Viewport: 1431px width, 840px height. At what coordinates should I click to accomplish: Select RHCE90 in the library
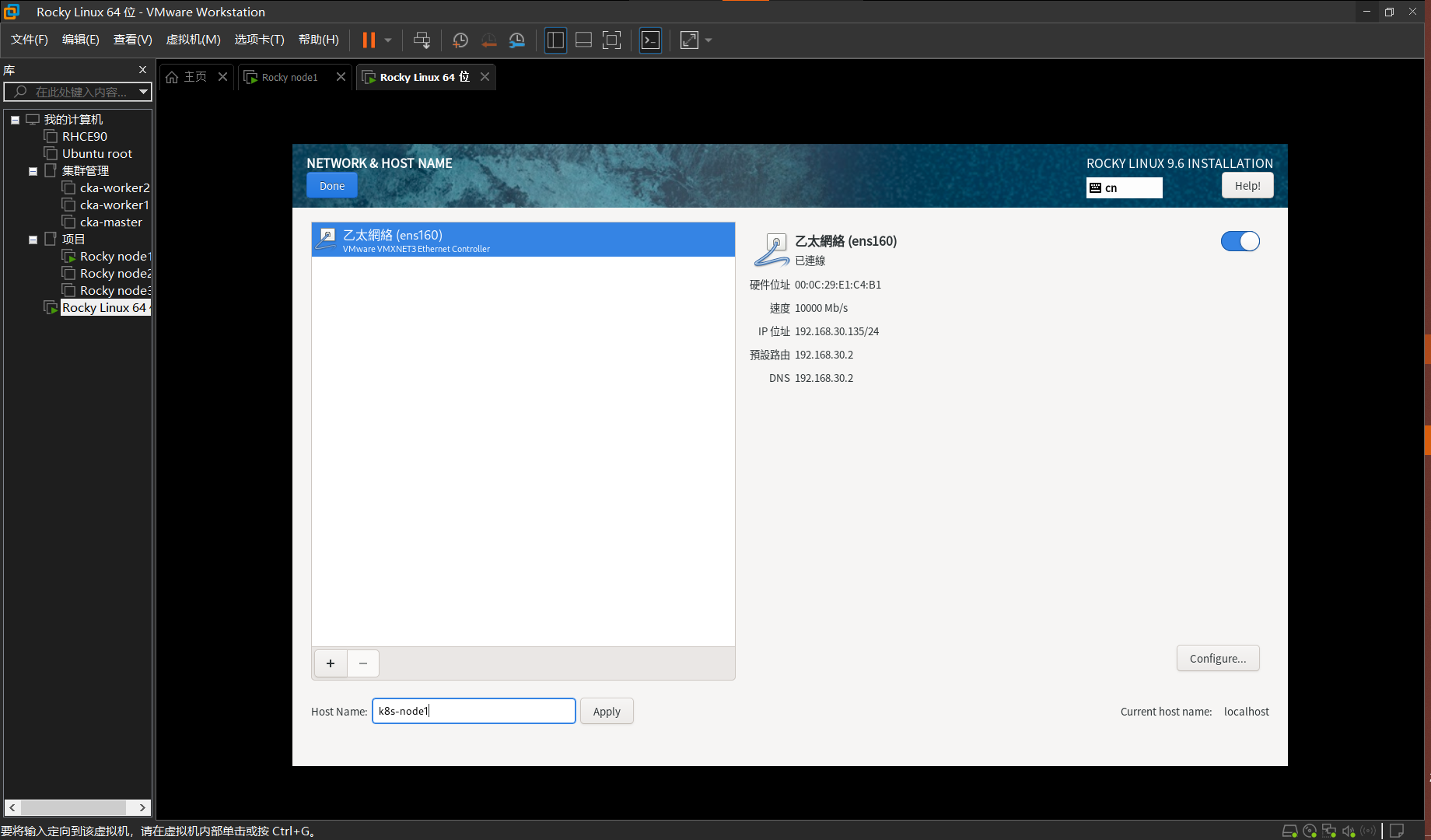[x=85, y=136]
